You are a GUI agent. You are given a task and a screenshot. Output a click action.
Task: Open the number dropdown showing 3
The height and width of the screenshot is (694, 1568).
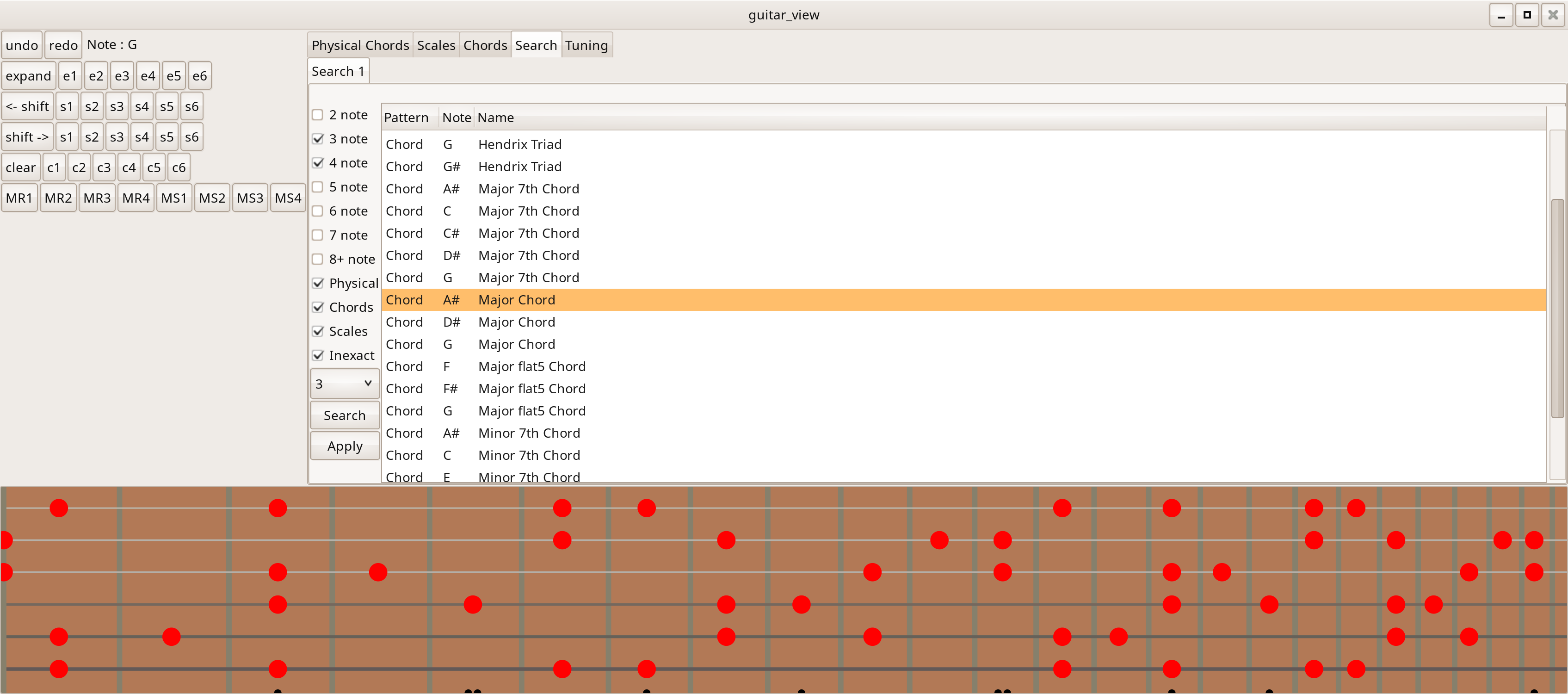(344, 383)
